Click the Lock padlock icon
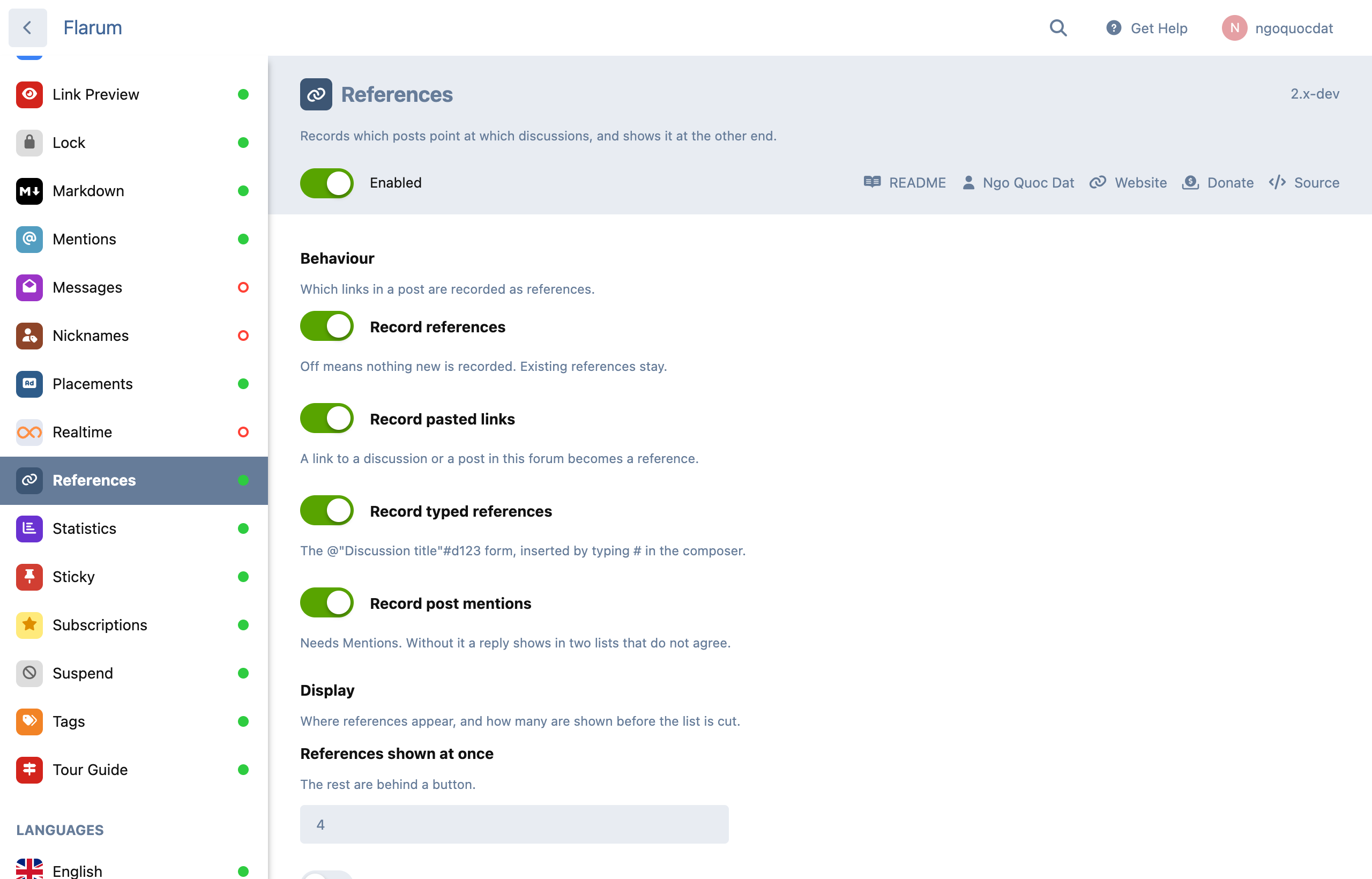This screenshot has width=1372, height=879. pyautogui.click(x=29, y=143)
